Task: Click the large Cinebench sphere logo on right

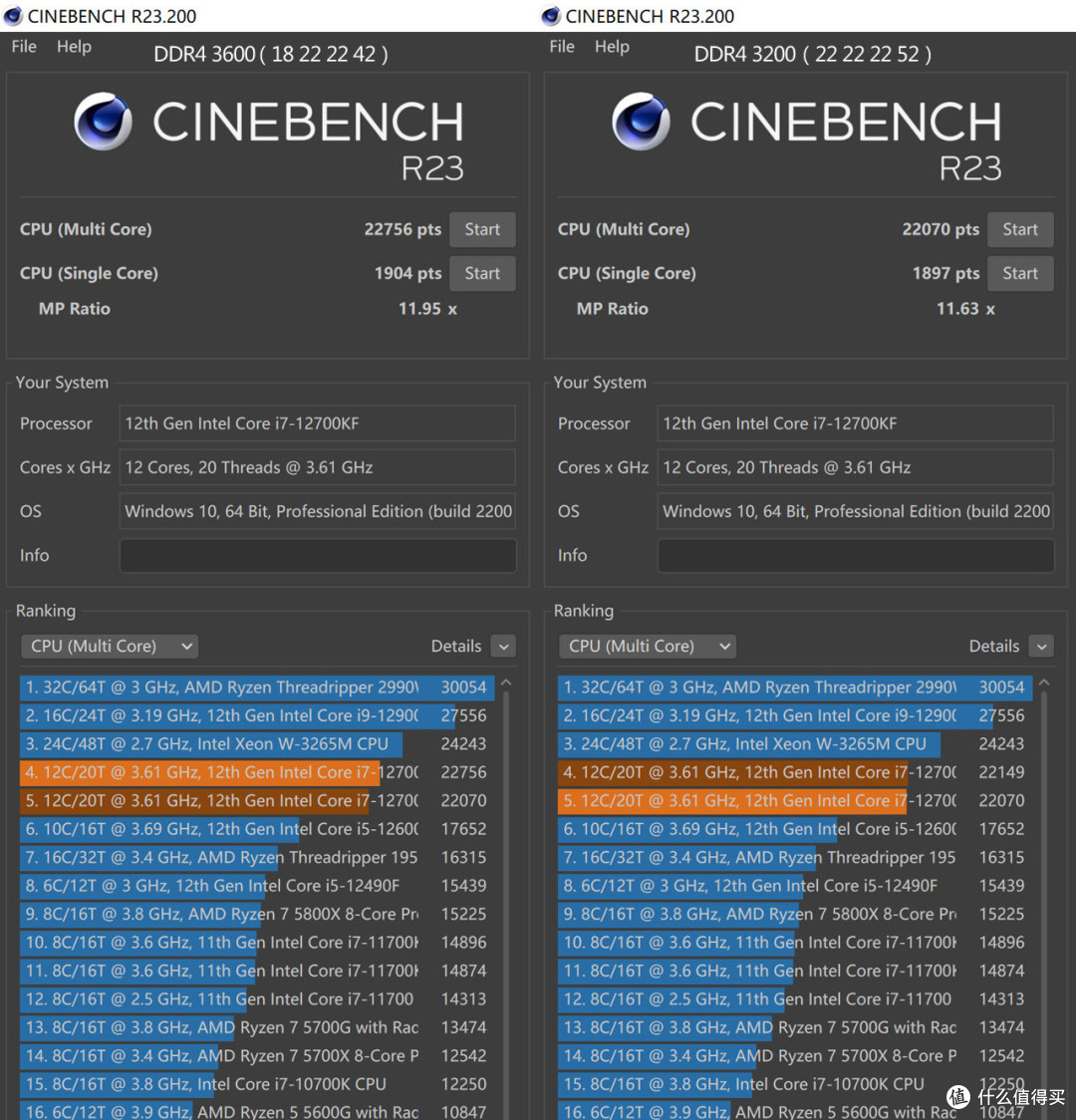Action: (641, 122)
